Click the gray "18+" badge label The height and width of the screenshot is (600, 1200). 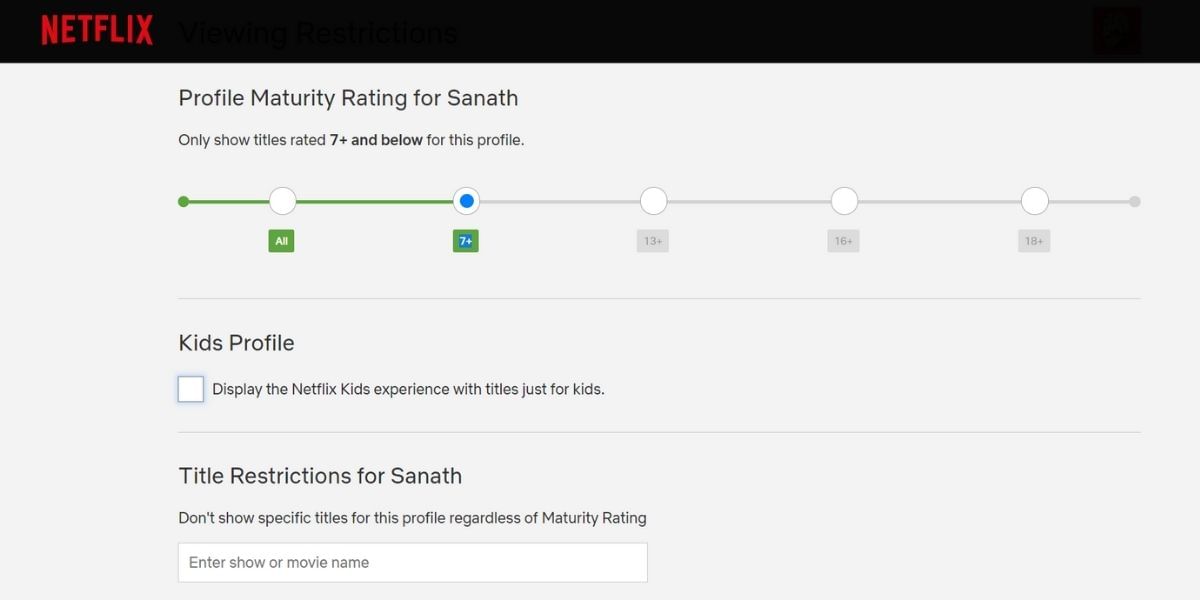pyautogui.click(x=1034, y=241)
